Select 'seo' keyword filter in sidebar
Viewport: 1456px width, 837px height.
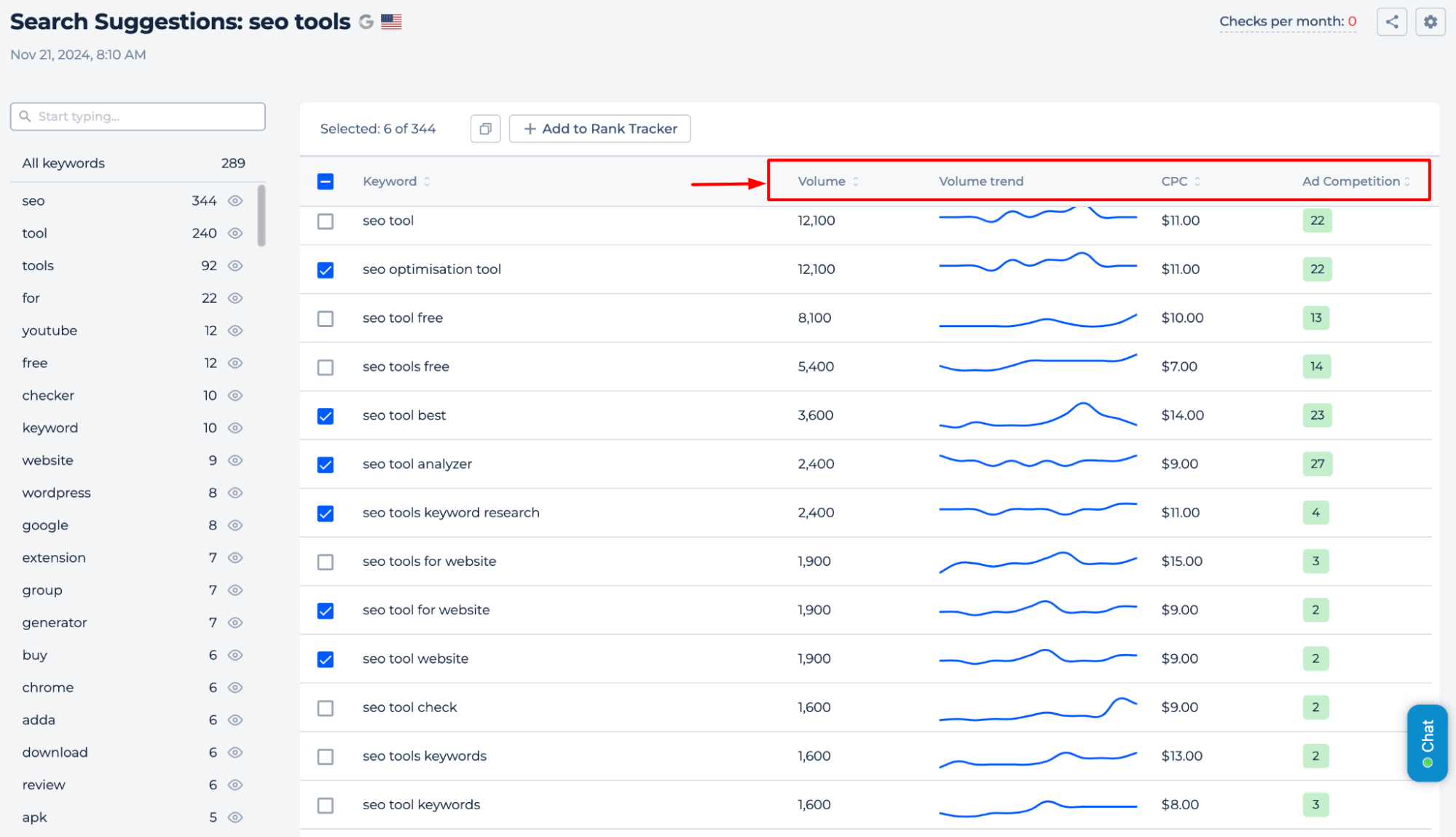tap(33, 200)
